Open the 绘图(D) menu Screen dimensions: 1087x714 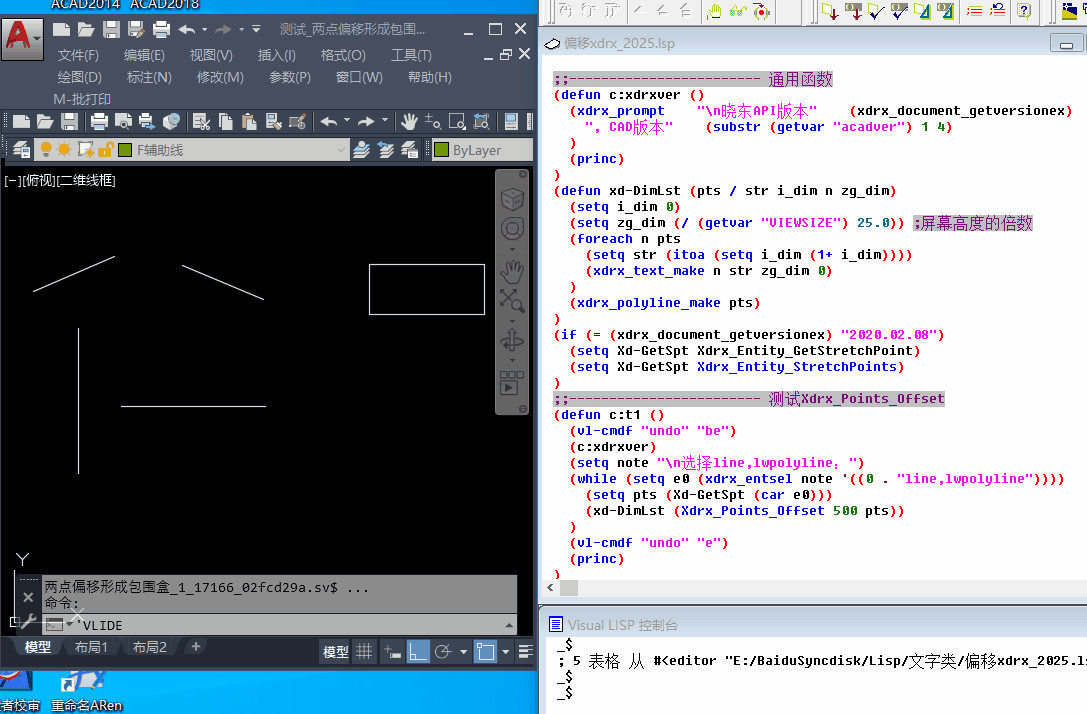(x=79, y=77)
